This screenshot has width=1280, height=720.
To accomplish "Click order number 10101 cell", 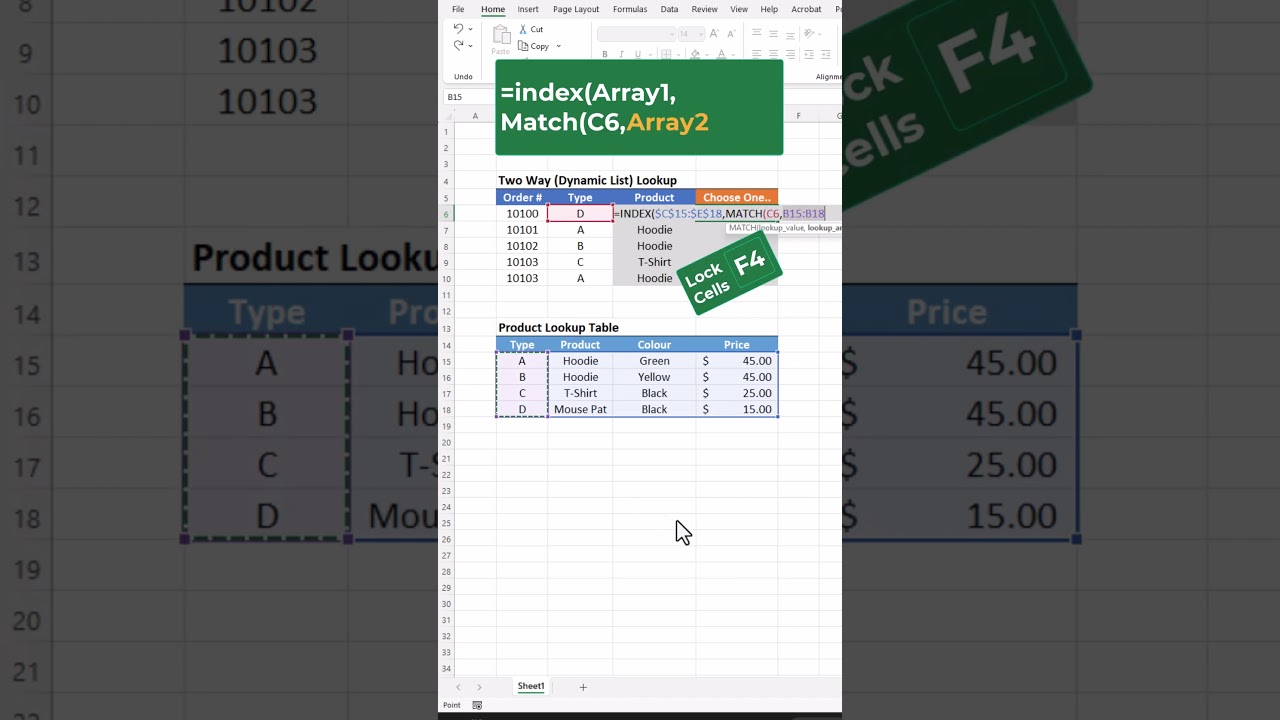I will pyautogui.click(x=522, y=230).
